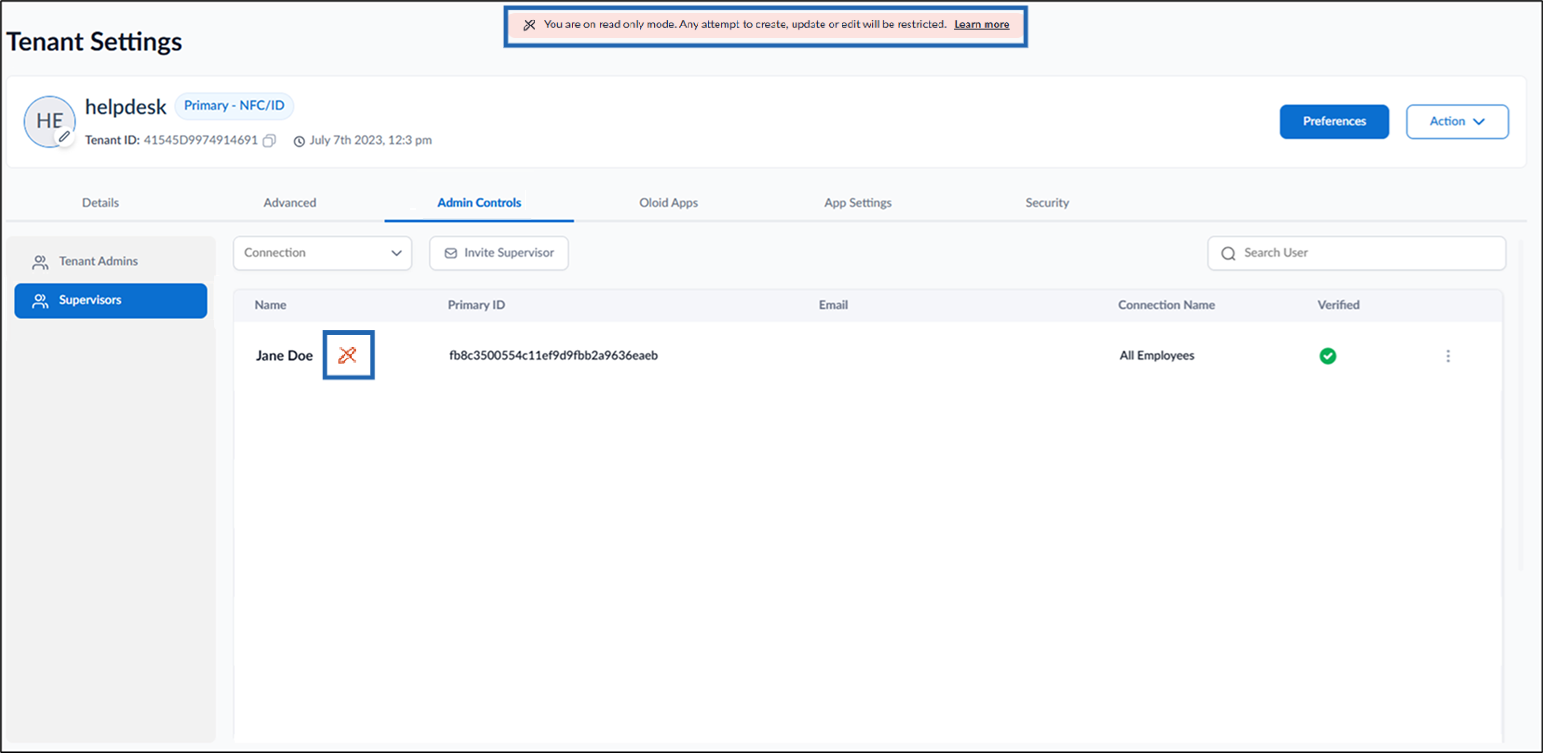1543x753 pixels.
Task: Click the Jane Doe name cell
Action: pos(284,356)
